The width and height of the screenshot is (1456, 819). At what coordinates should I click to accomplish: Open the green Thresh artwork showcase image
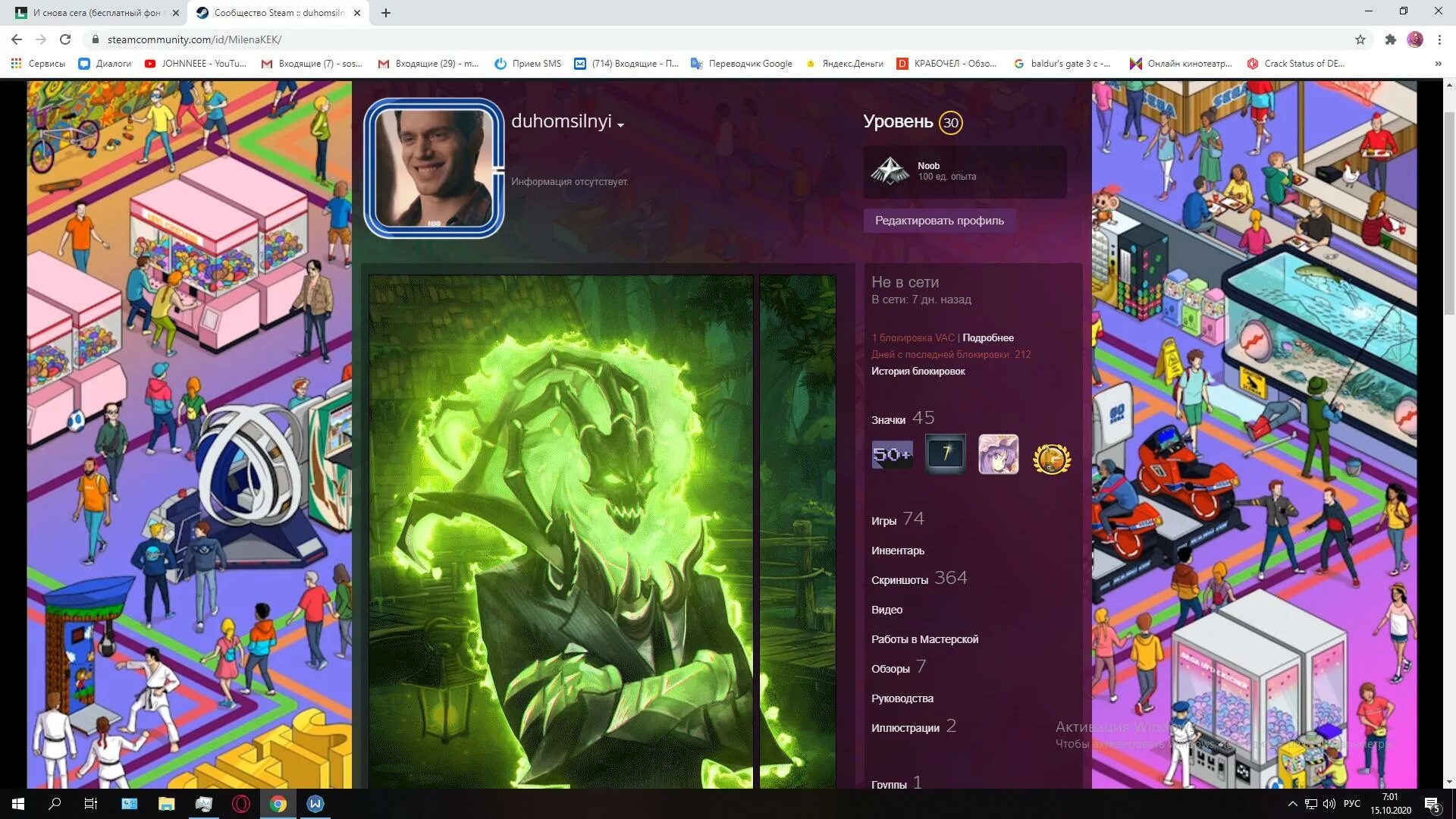pyautogui.click(x=561, y=532)
